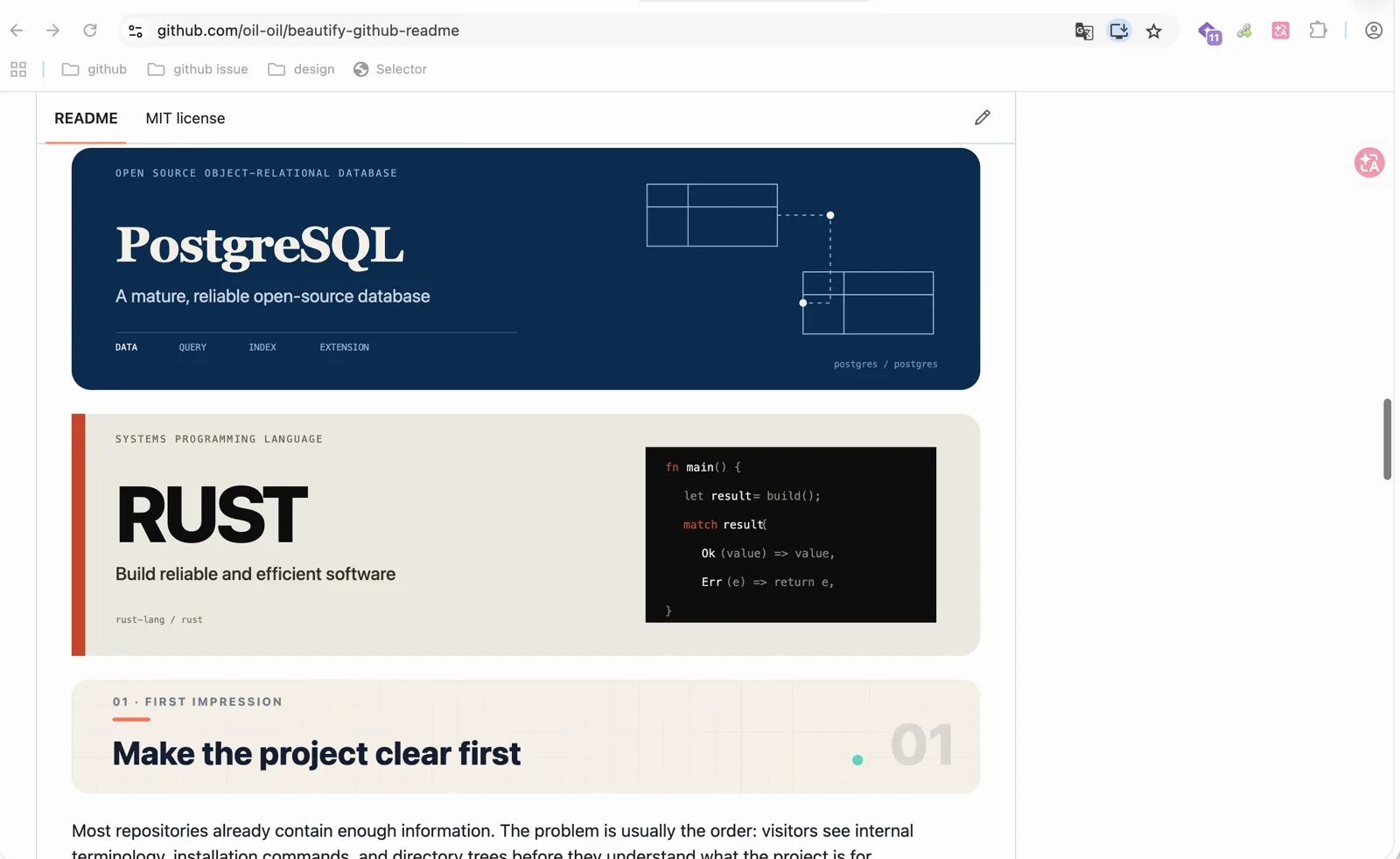Image resolution: width=1400 pixels, height=859 pixels.
Task: Open browser profile account icon
Action: pos(1374,31)
